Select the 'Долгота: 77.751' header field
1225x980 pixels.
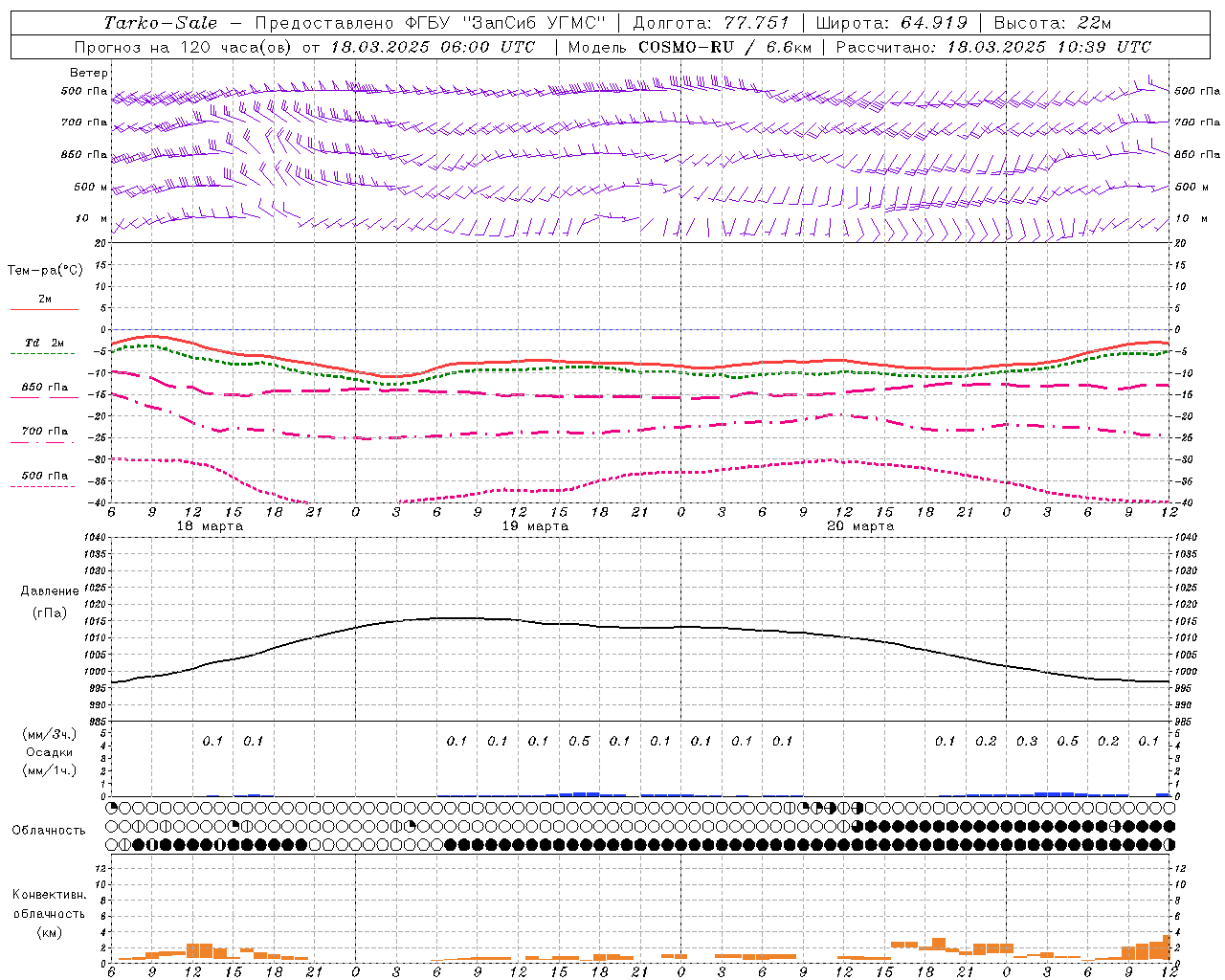[711, 23]
